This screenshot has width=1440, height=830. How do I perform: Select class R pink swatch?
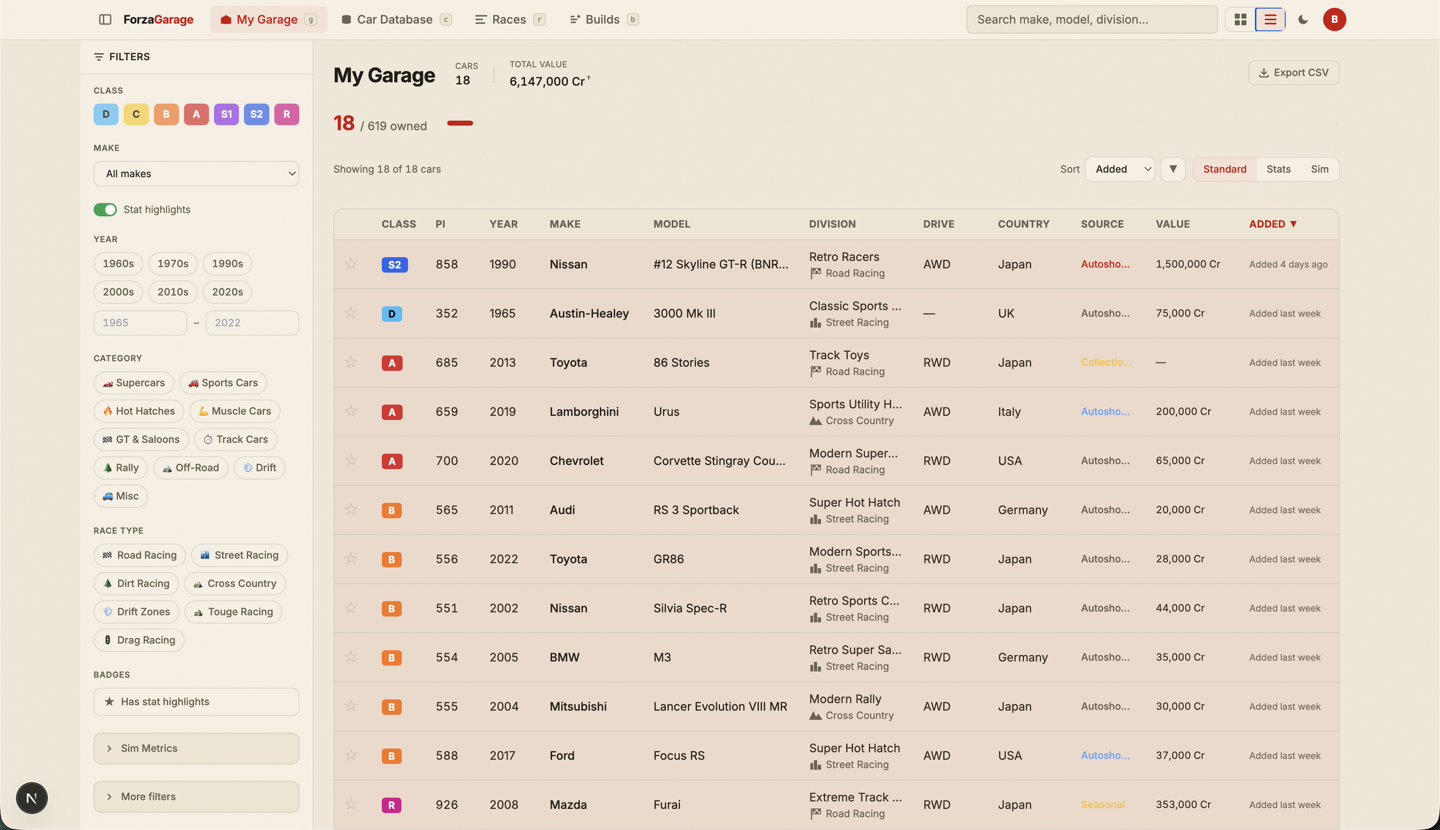[x=286, y=114]
